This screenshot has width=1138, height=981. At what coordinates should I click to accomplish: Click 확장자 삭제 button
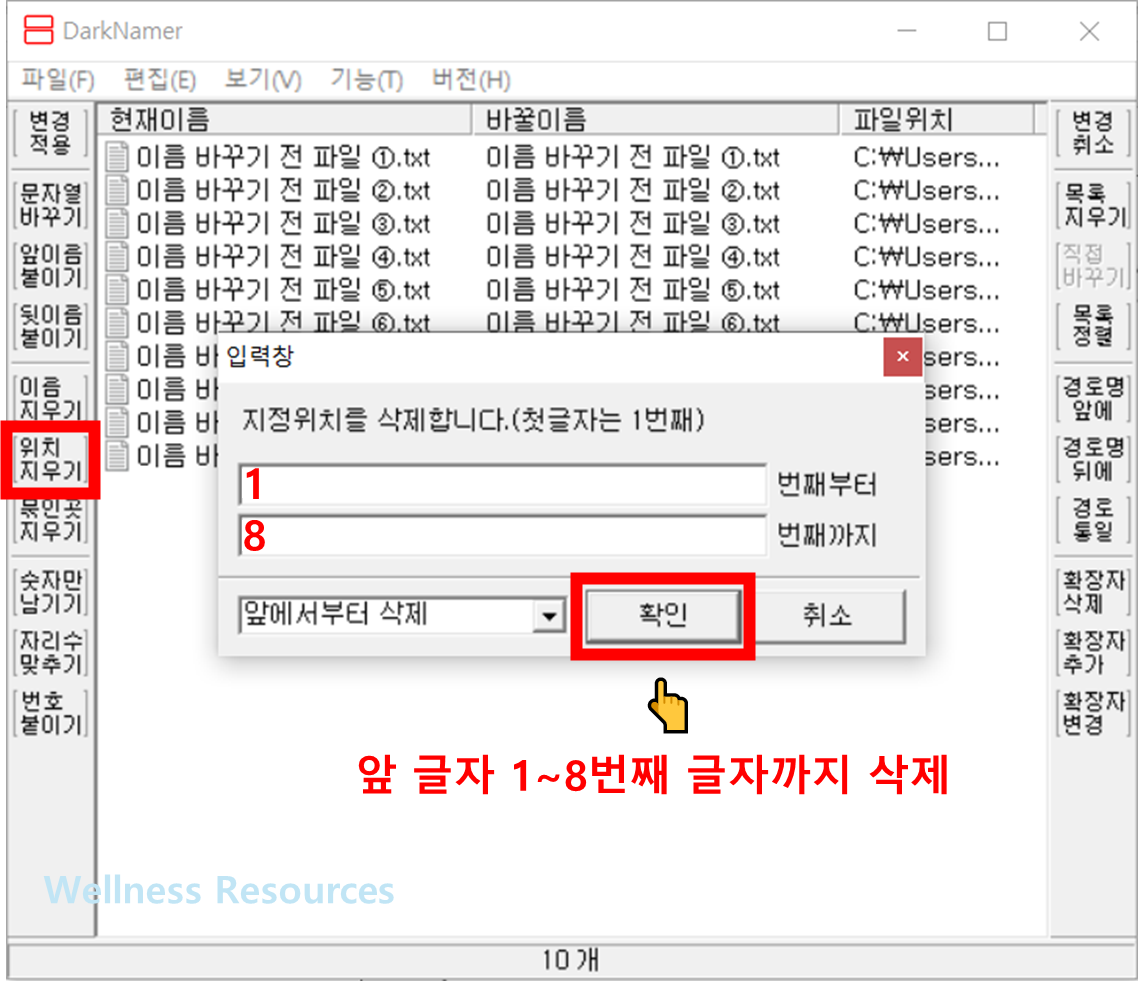click(x=1092, y=592)
